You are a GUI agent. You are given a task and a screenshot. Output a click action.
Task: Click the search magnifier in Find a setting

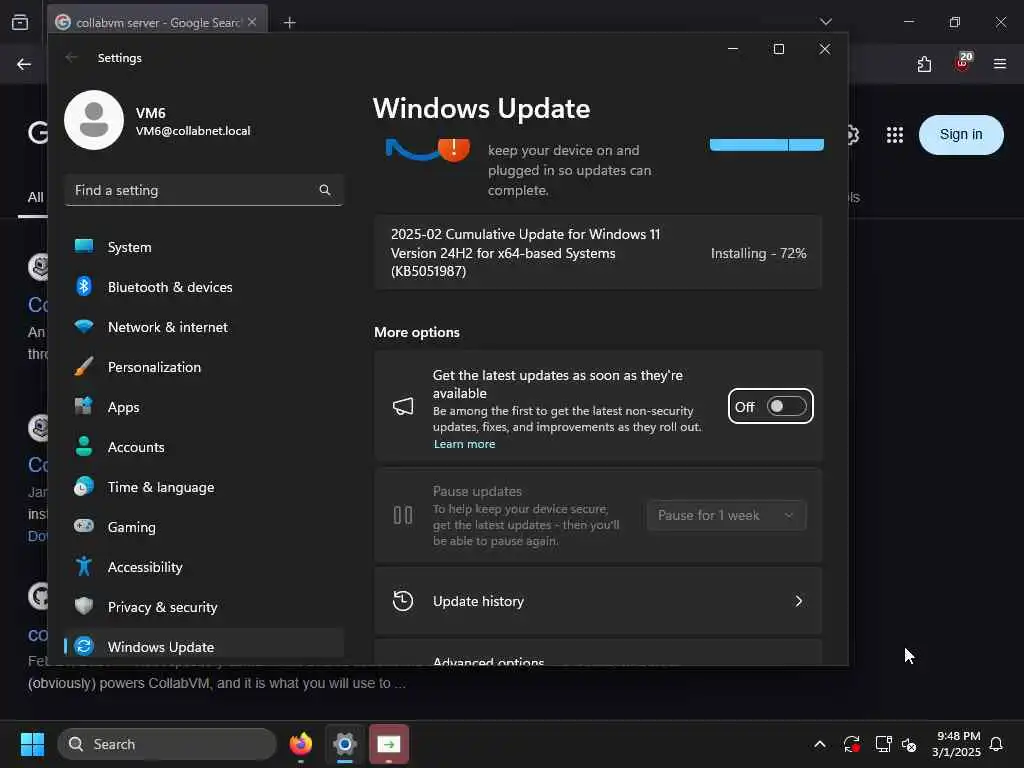pyautogui.click(x=325, y=190)
